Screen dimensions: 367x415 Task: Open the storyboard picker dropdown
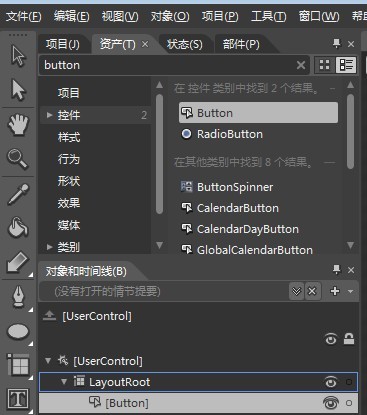tap(296, 291)
